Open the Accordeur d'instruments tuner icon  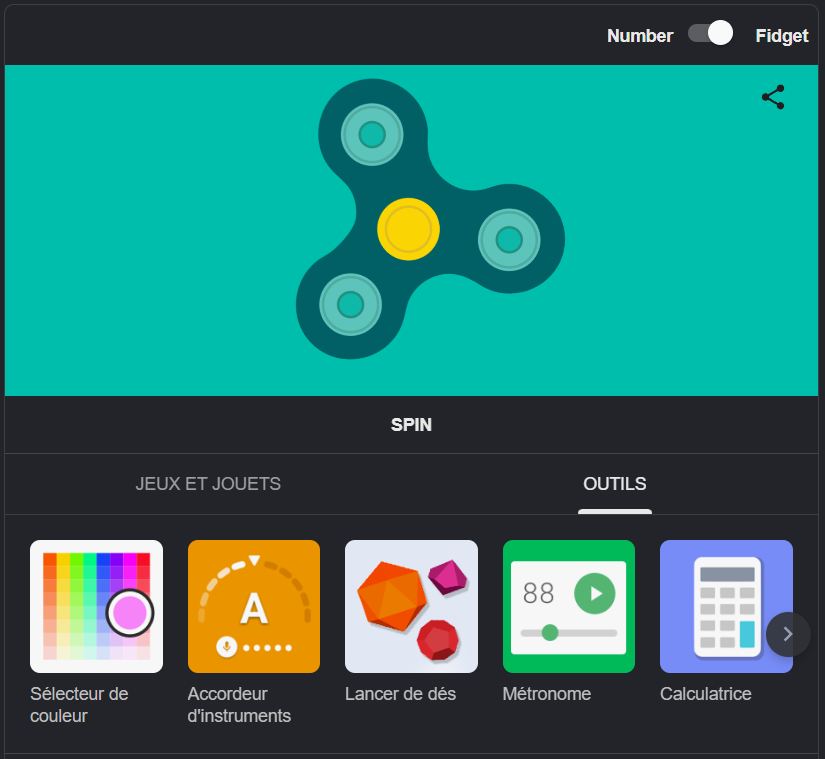pos(254,606)
